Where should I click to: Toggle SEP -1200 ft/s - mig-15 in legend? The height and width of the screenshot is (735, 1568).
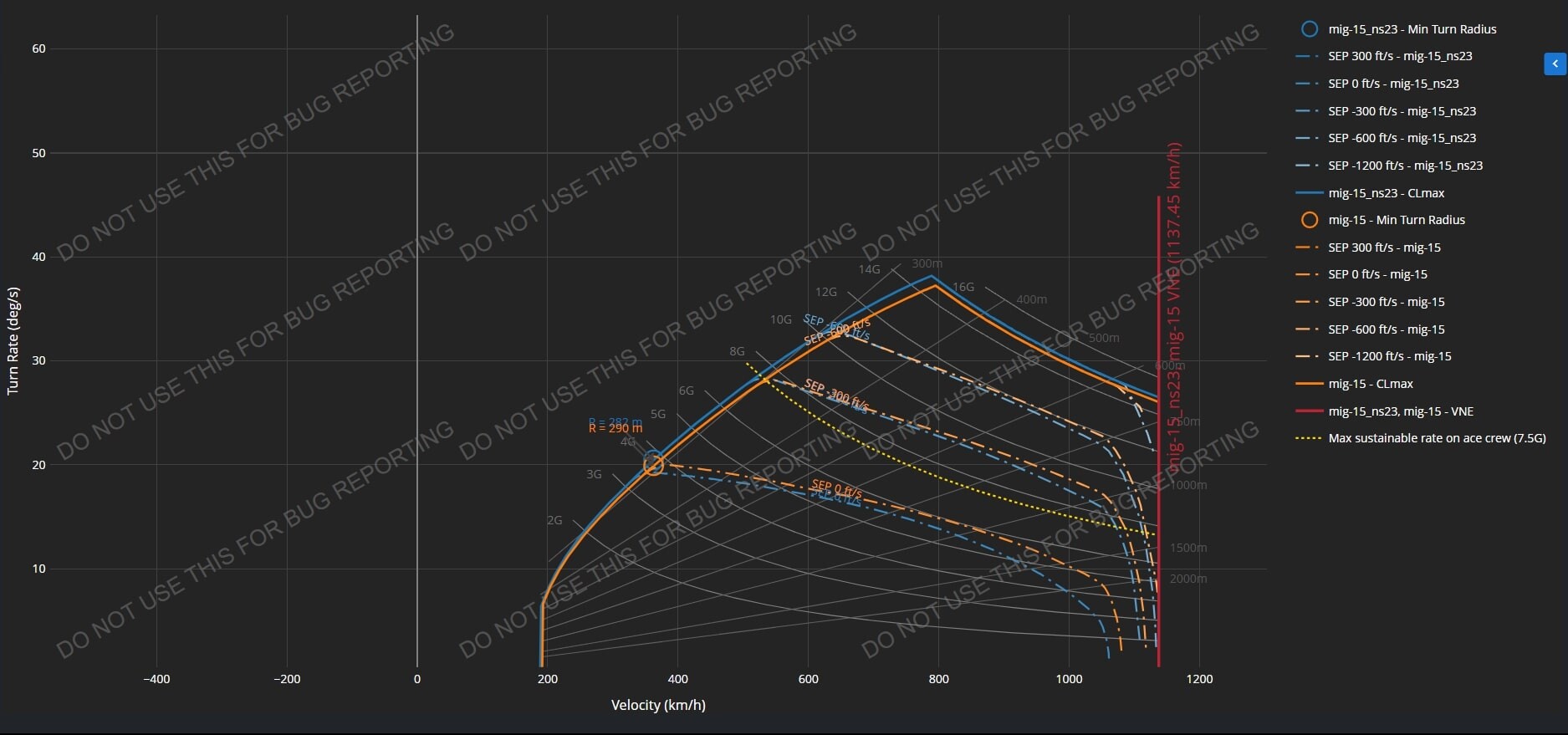(x=1389, y=356)
